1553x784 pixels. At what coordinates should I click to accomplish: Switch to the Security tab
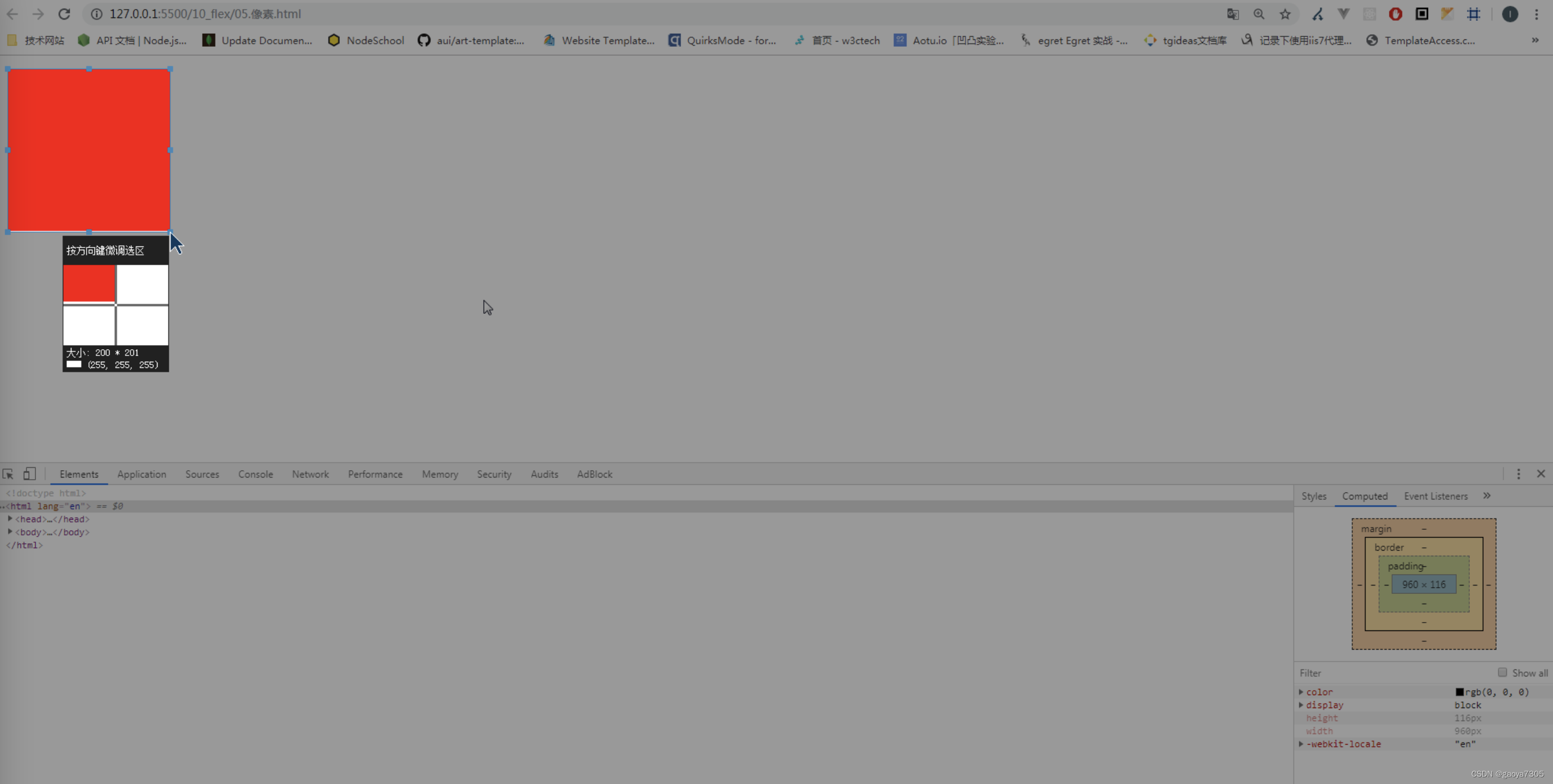pyautogui.click(x=495, y=474)
